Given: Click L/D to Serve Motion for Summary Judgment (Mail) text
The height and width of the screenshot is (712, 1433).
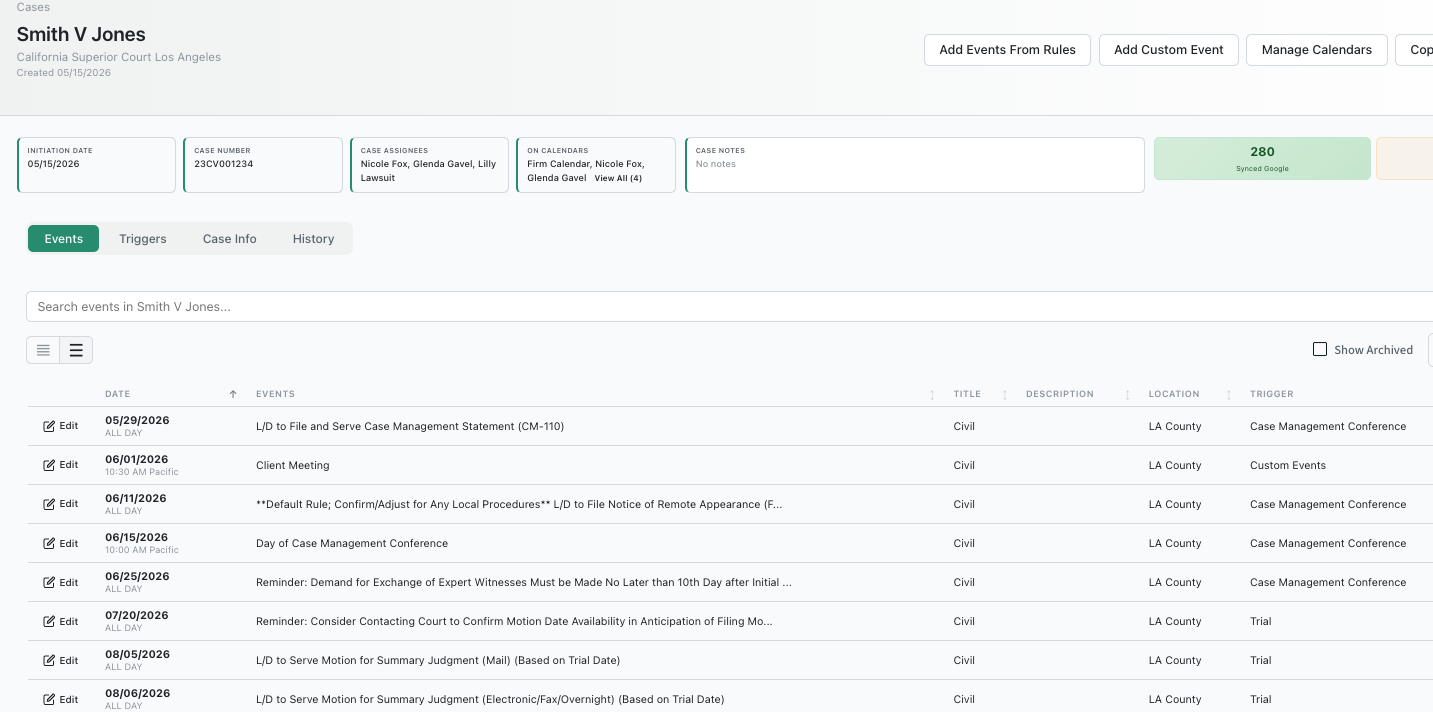Looking at the screenshot, I should tap(438, 660).
